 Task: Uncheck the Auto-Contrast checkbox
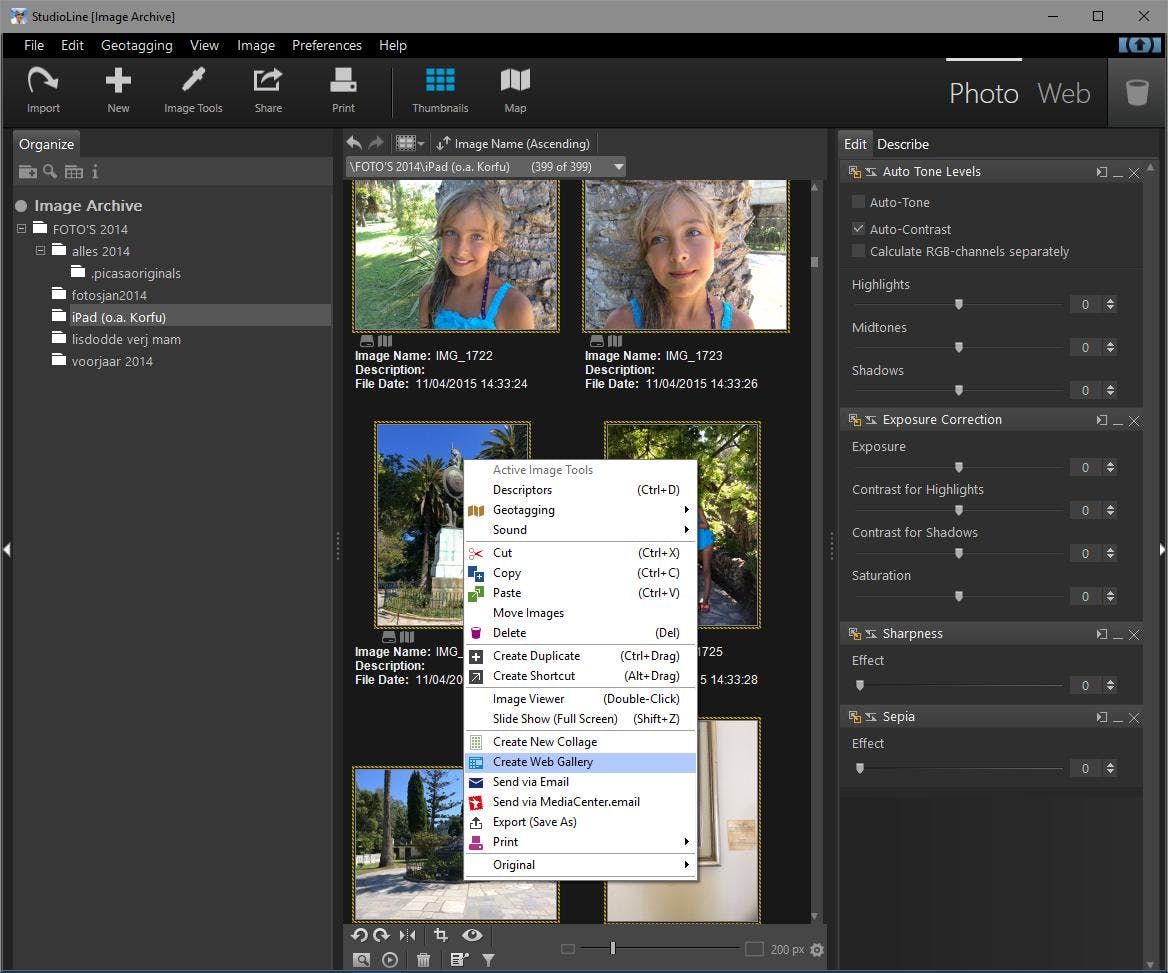click(x=858, y=229)
